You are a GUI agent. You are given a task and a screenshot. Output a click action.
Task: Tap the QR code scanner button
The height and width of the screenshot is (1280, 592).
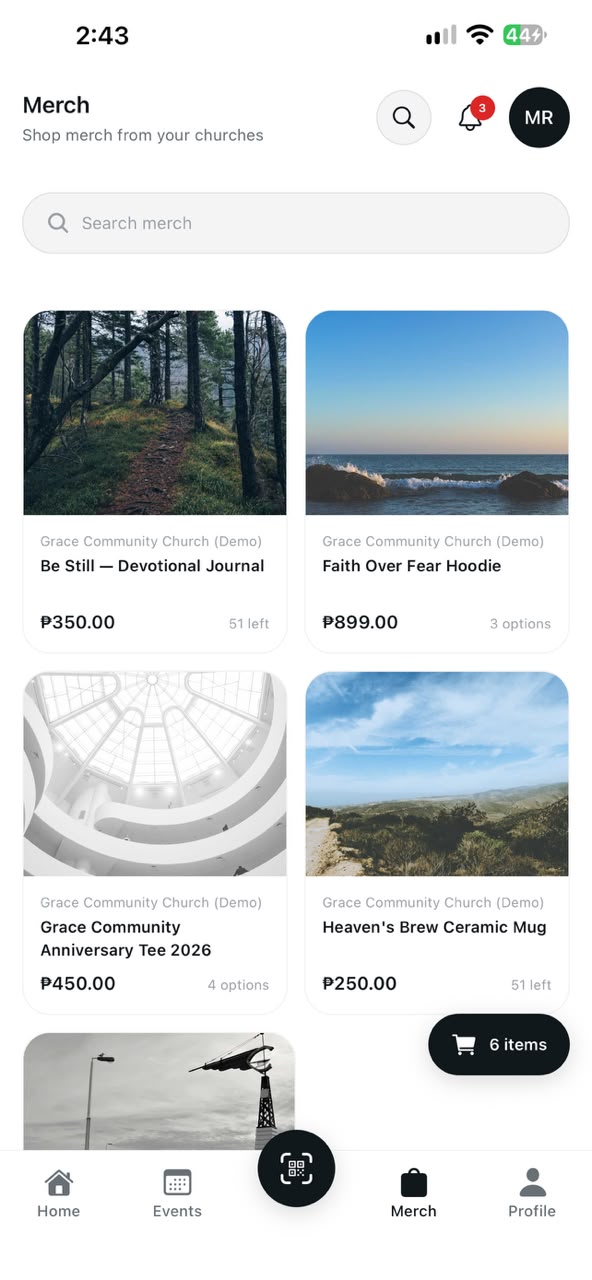pyautogui.click(x=296, y=1168)
